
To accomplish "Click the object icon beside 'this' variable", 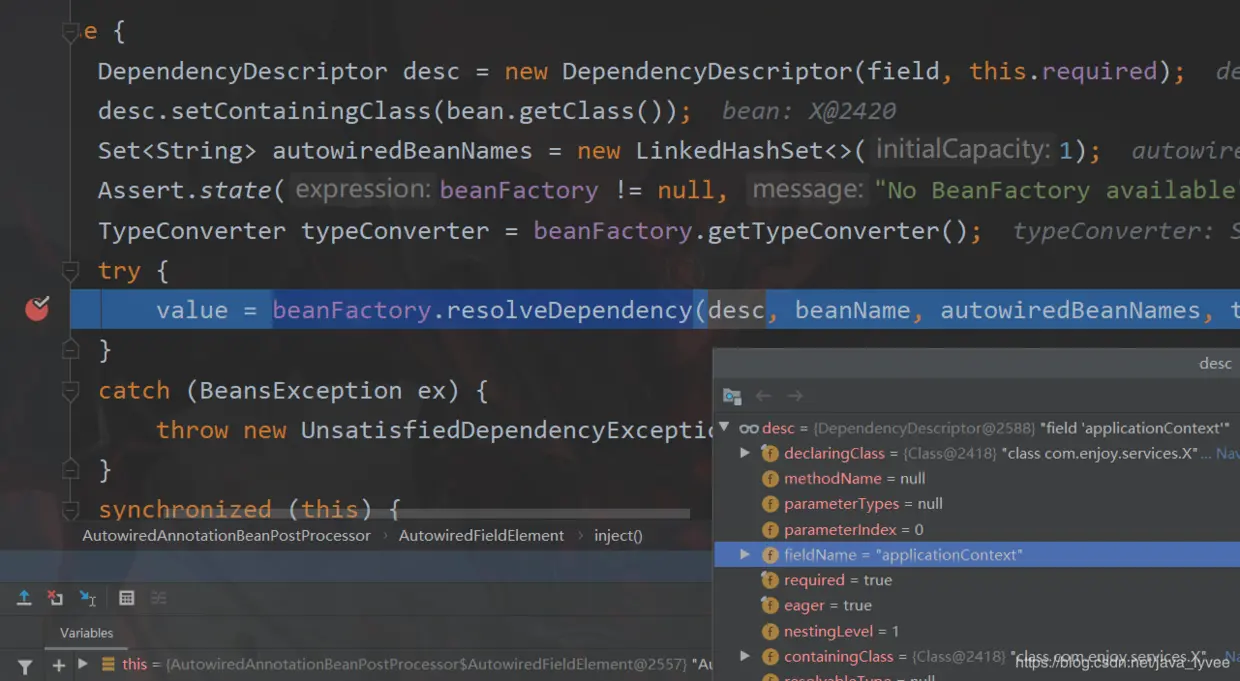I will click(108, 664).
